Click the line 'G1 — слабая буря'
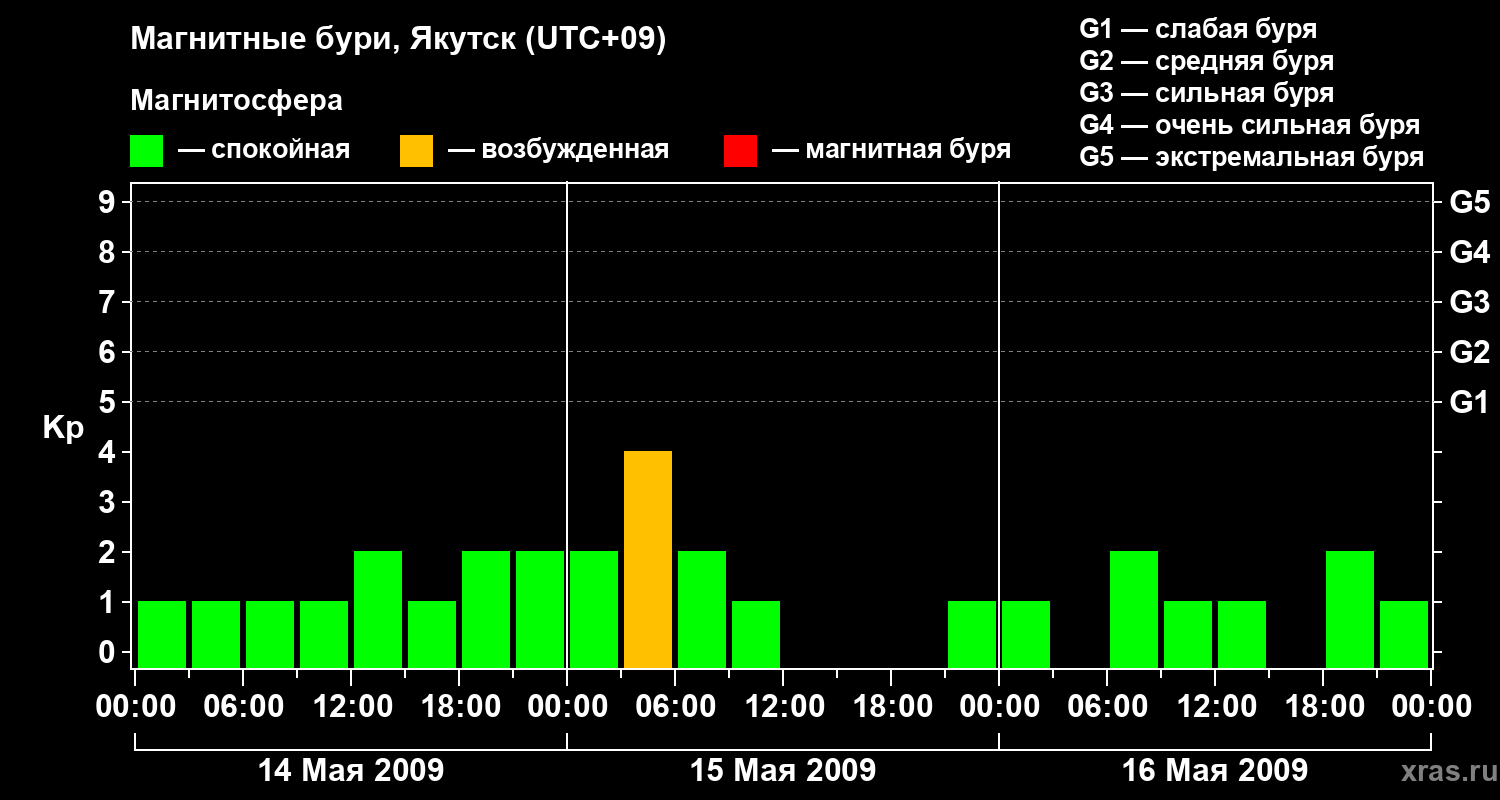 tap(1198, 29)
